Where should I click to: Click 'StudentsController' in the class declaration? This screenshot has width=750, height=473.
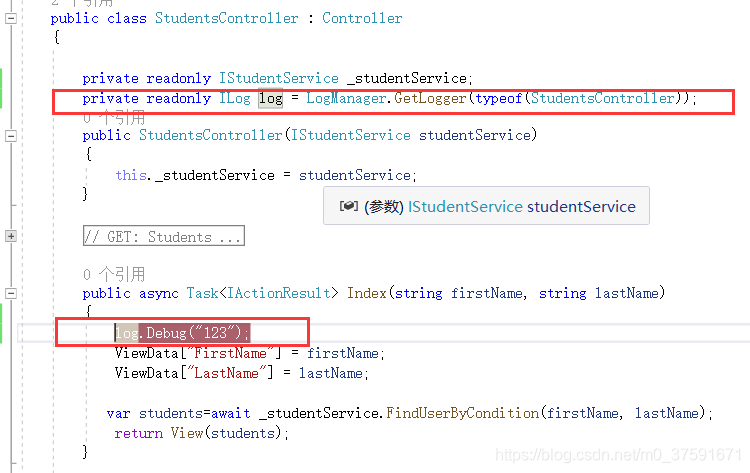226,18
